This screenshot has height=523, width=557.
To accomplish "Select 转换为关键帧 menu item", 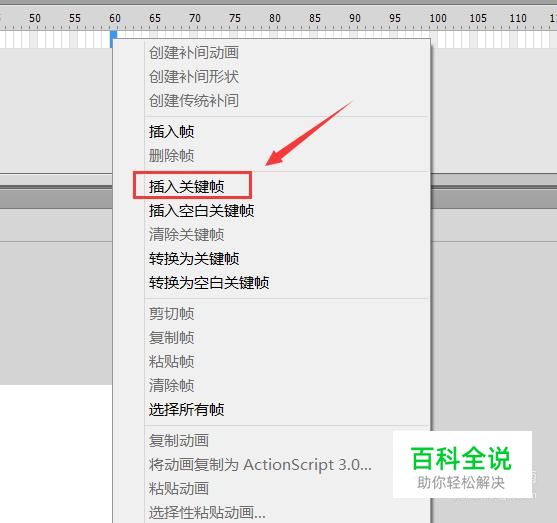I will coord(194,259).
